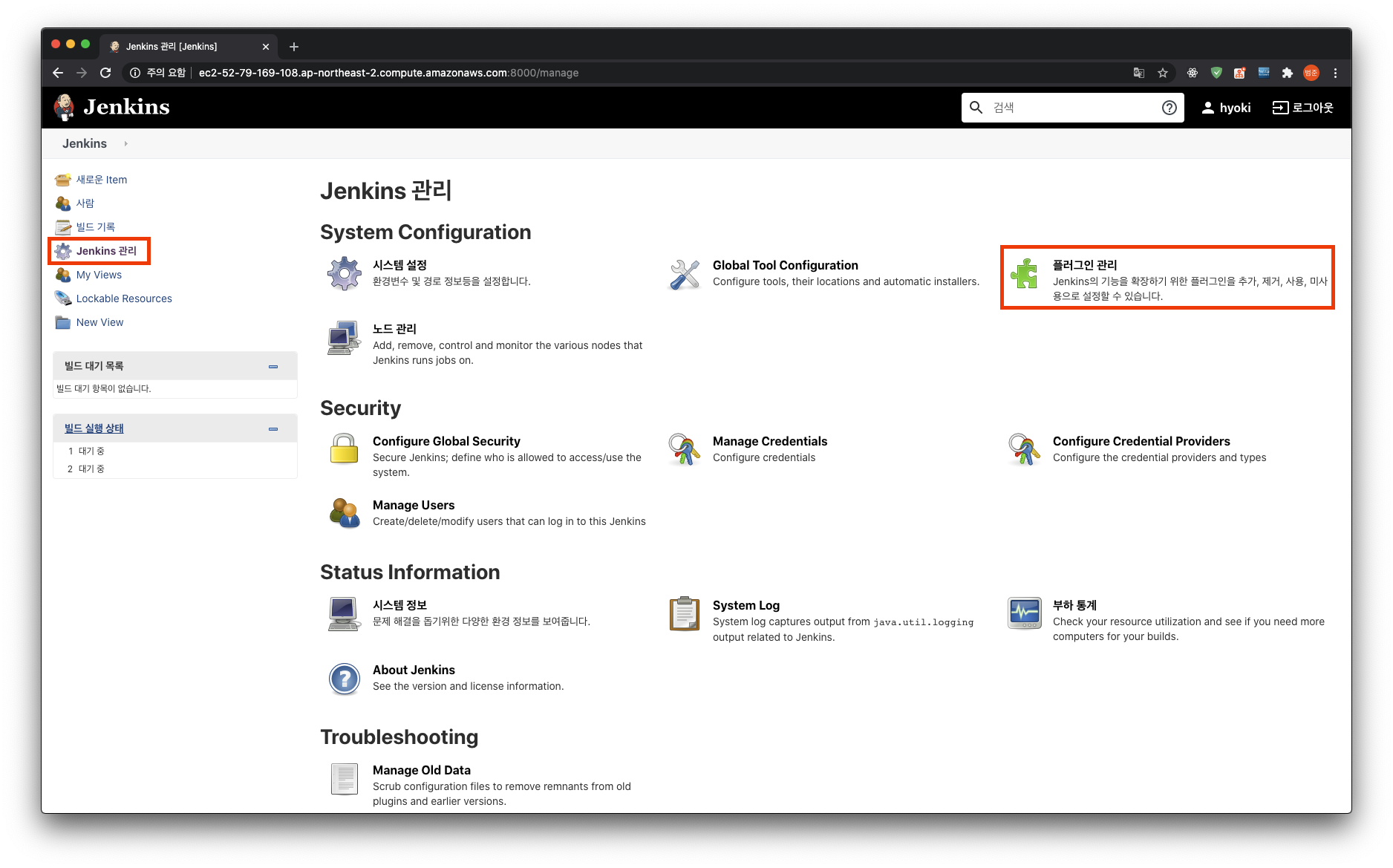Open the hyoki user profile link

point(1226,108)
